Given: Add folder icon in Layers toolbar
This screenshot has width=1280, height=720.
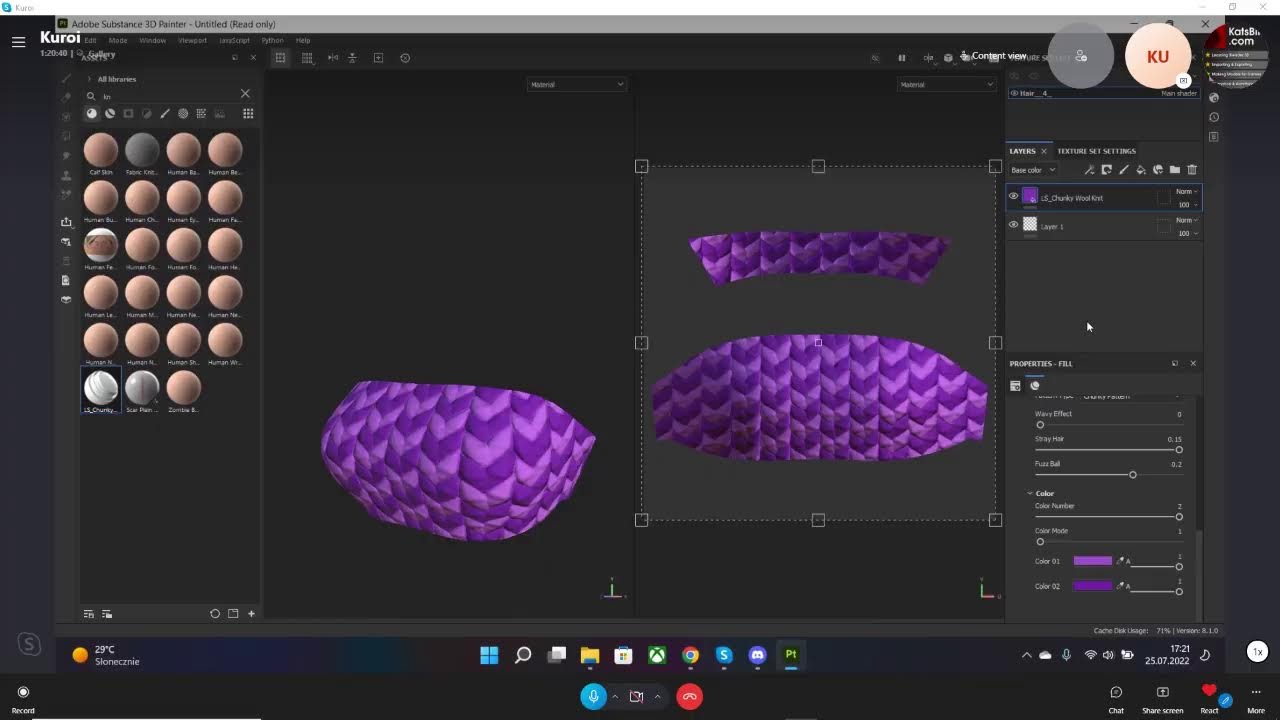Looking at the screenshot, I should pyautogui.click(x=1175, y=170).
